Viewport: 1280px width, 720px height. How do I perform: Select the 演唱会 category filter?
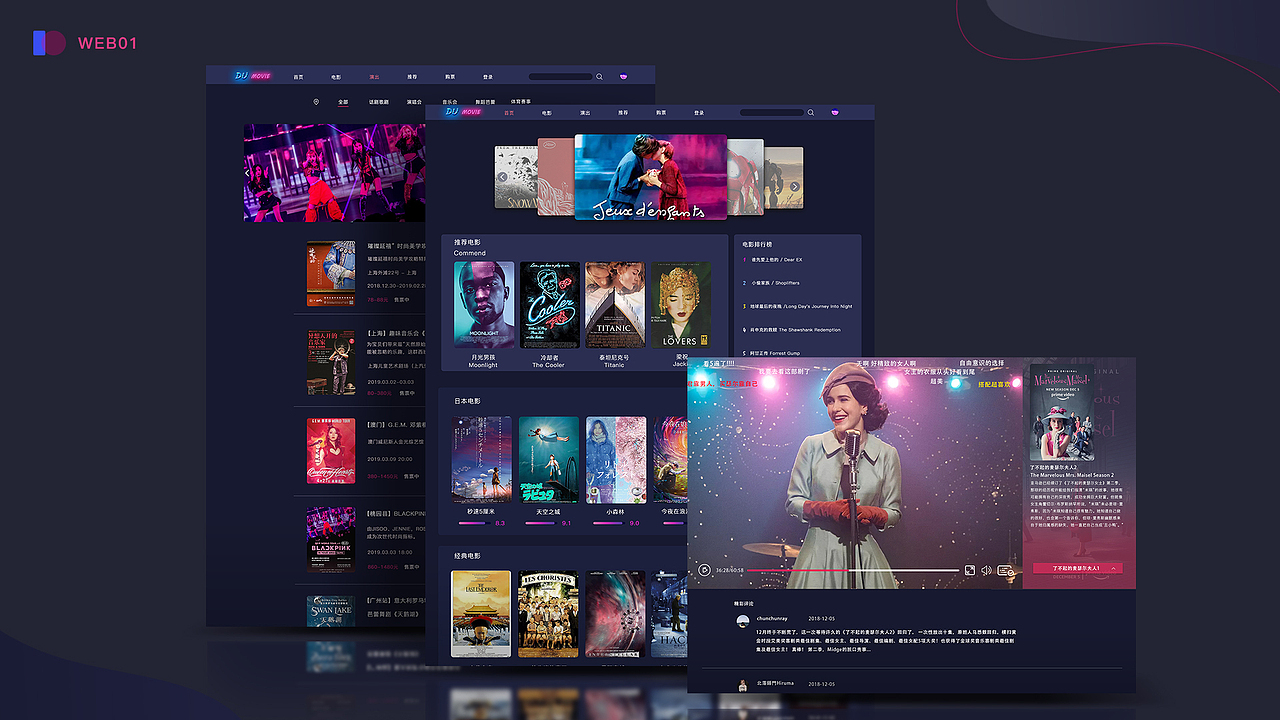click(415, 102)
